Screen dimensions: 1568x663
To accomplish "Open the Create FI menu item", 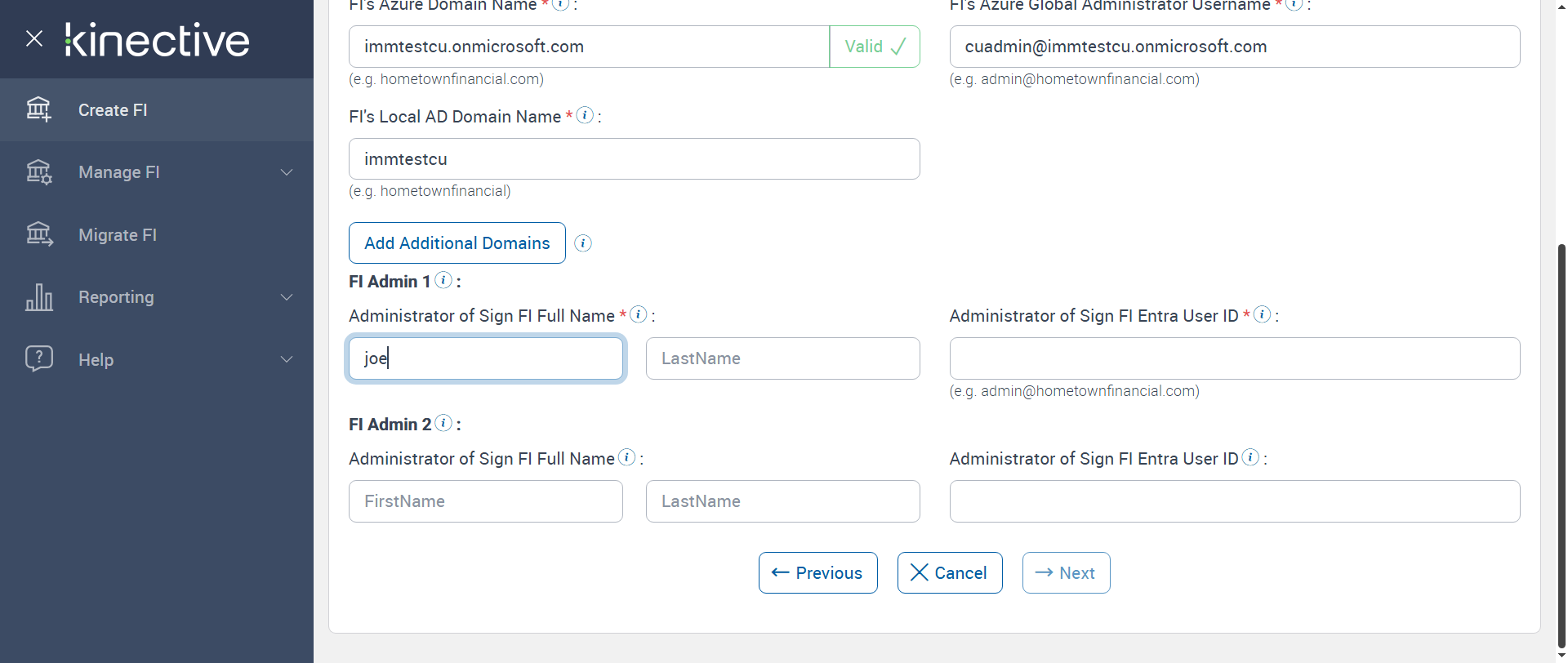I will [113, 110].
